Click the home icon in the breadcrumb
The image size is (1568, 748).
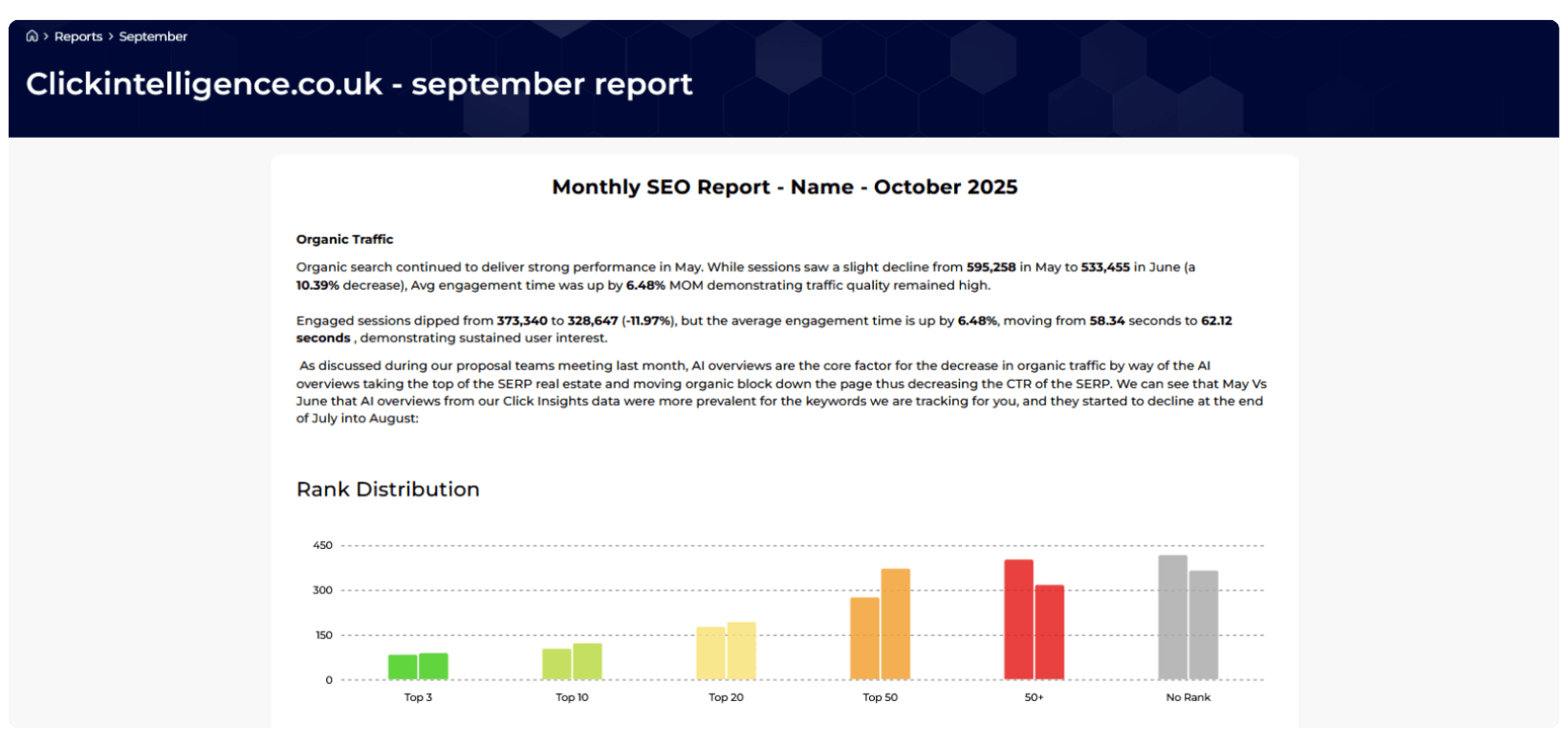(32, 36)
